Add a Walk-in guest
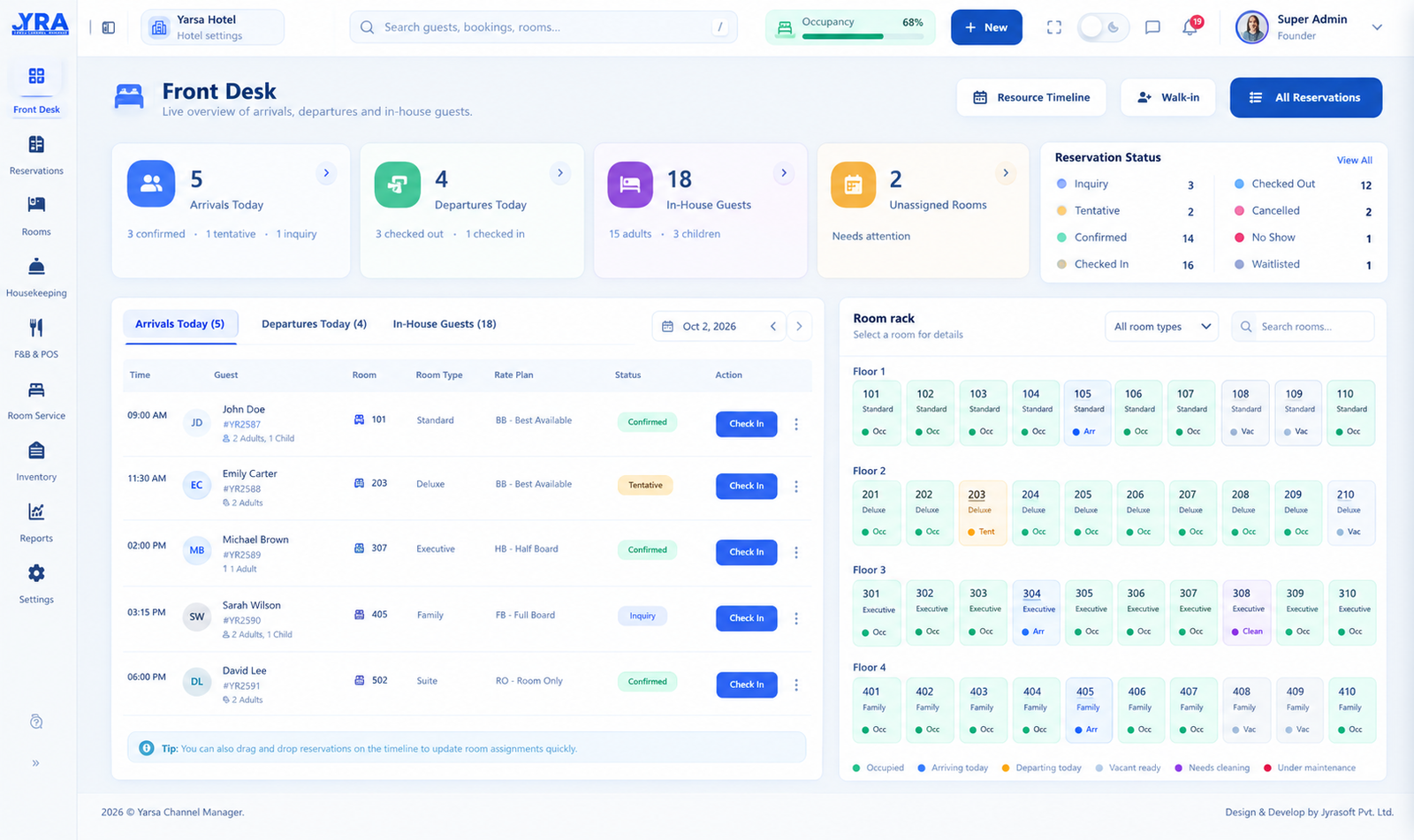This screenshot has width=1414, height=840. [1167, 97]
